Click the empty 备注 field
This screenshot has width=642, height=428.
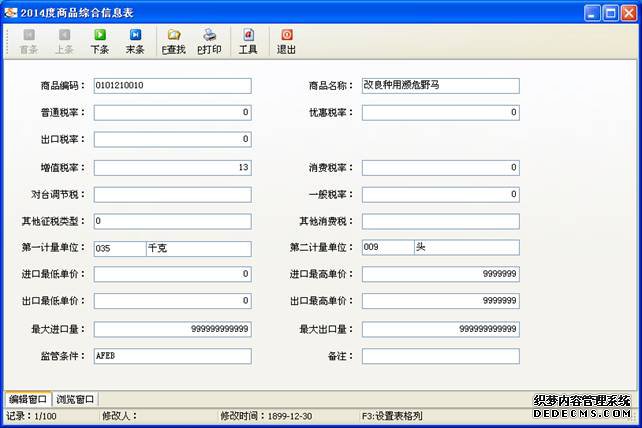(440, 356)
